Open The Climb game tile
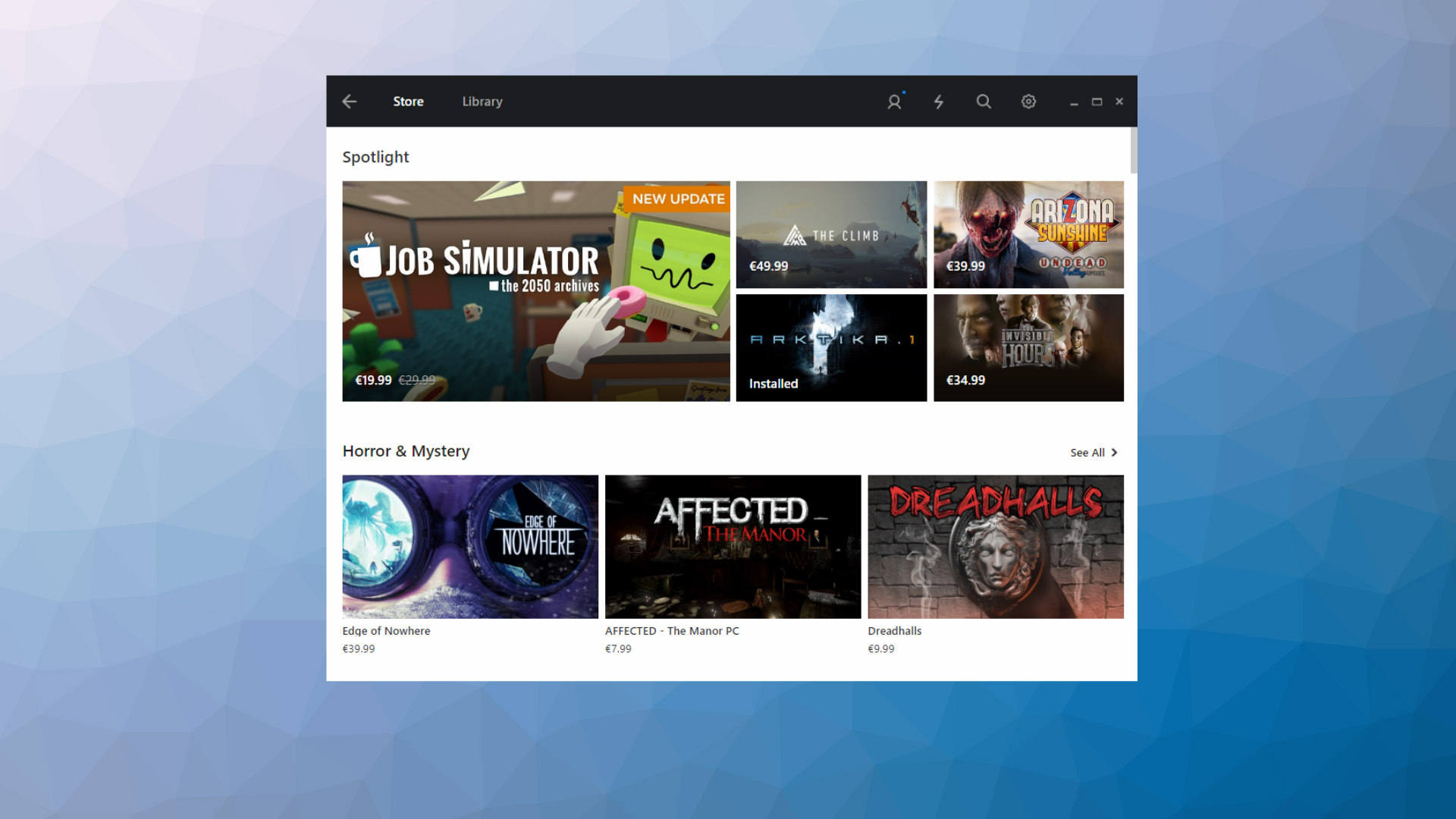 coord(831,234)
